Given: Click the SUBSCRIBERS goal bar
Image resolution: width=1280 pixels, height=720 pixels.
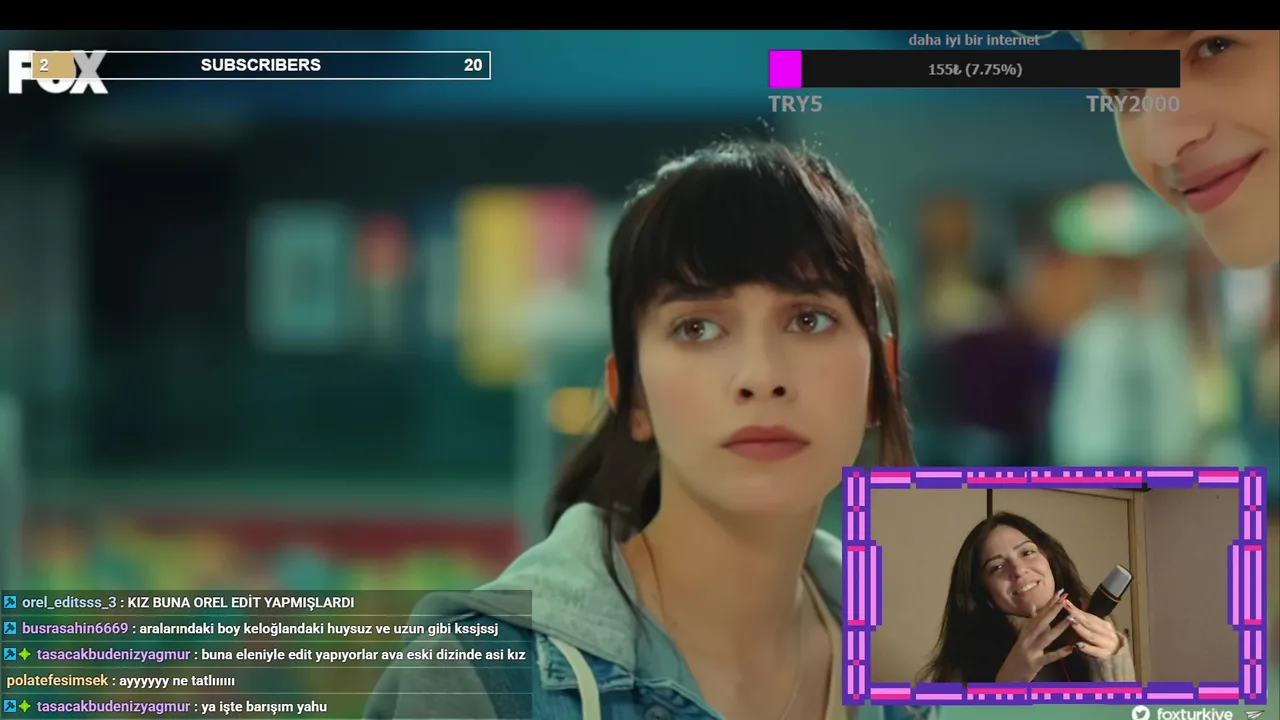Looking at the screenshot, I should pos(261,65).
